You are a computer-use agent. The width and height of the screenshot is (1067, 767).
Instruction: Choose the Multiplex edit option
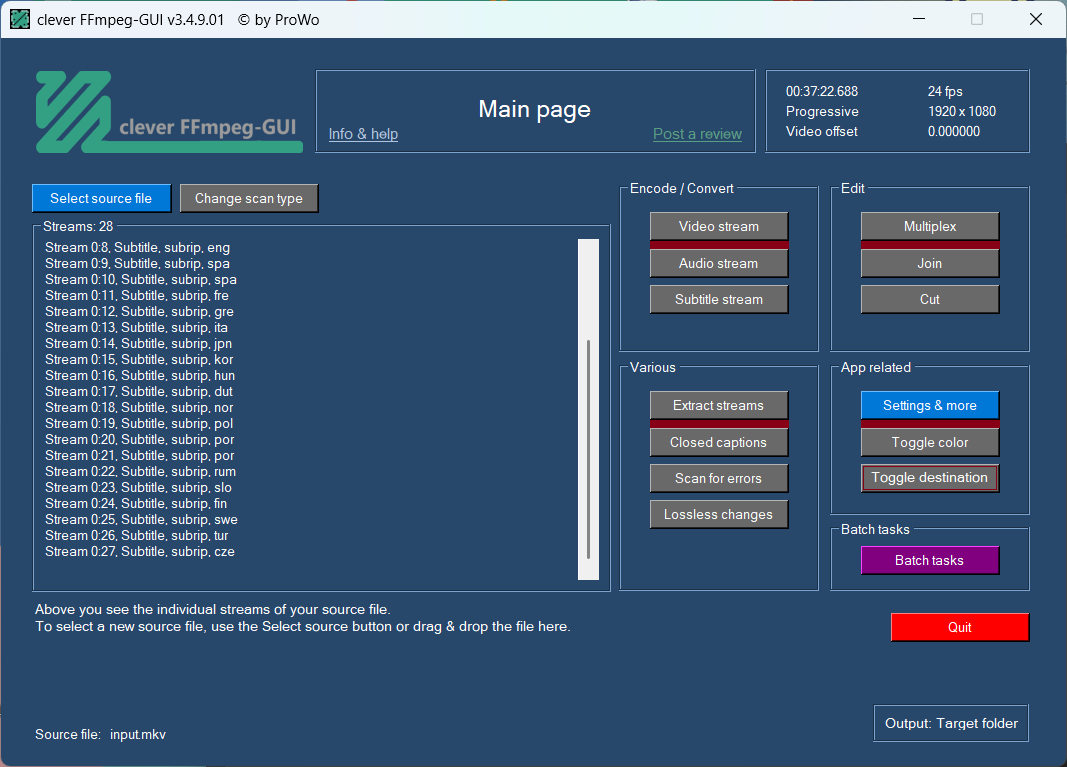[929, 226]
